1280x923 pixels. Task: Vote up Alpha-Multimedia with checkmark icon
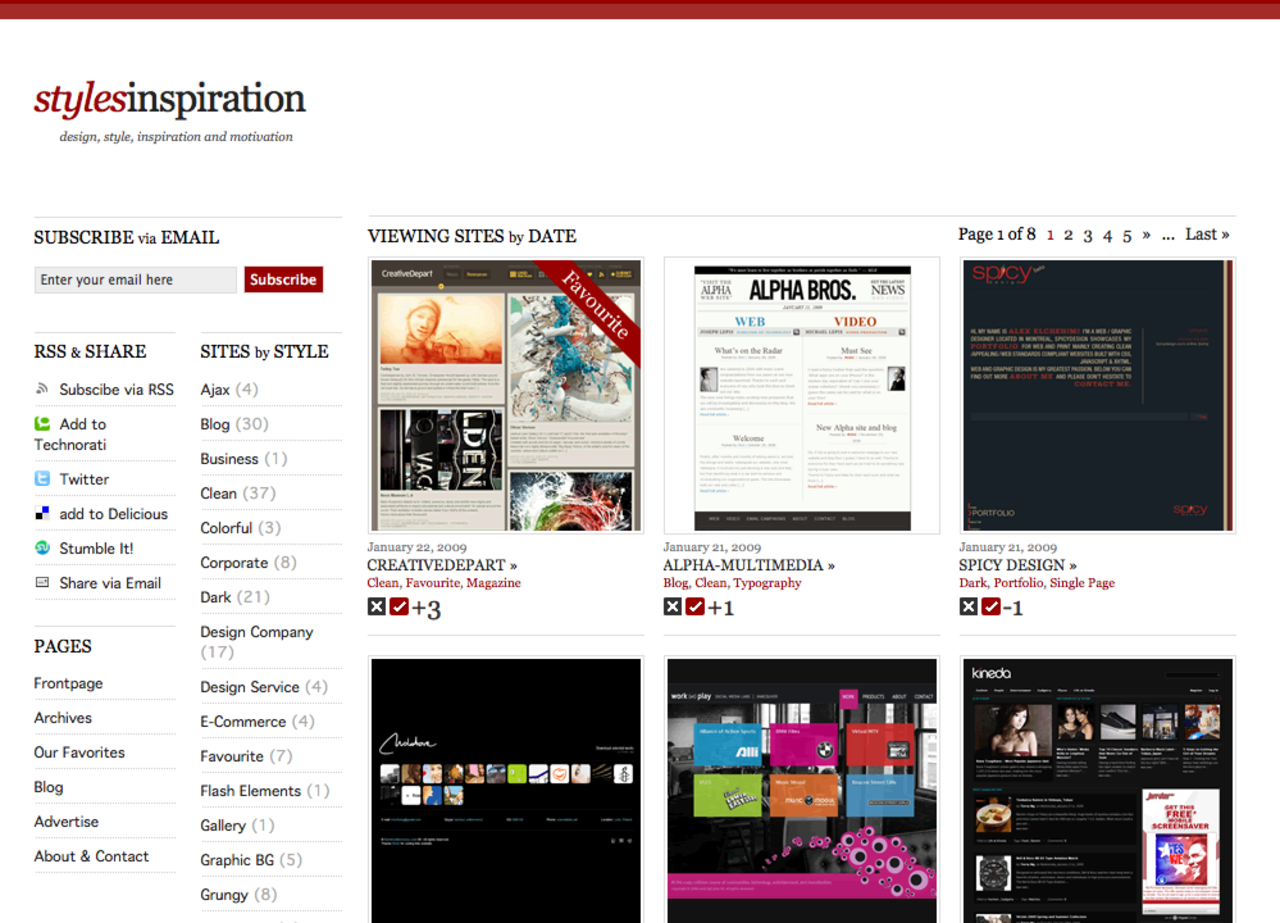pyautogui.click(x=695, y=607)
